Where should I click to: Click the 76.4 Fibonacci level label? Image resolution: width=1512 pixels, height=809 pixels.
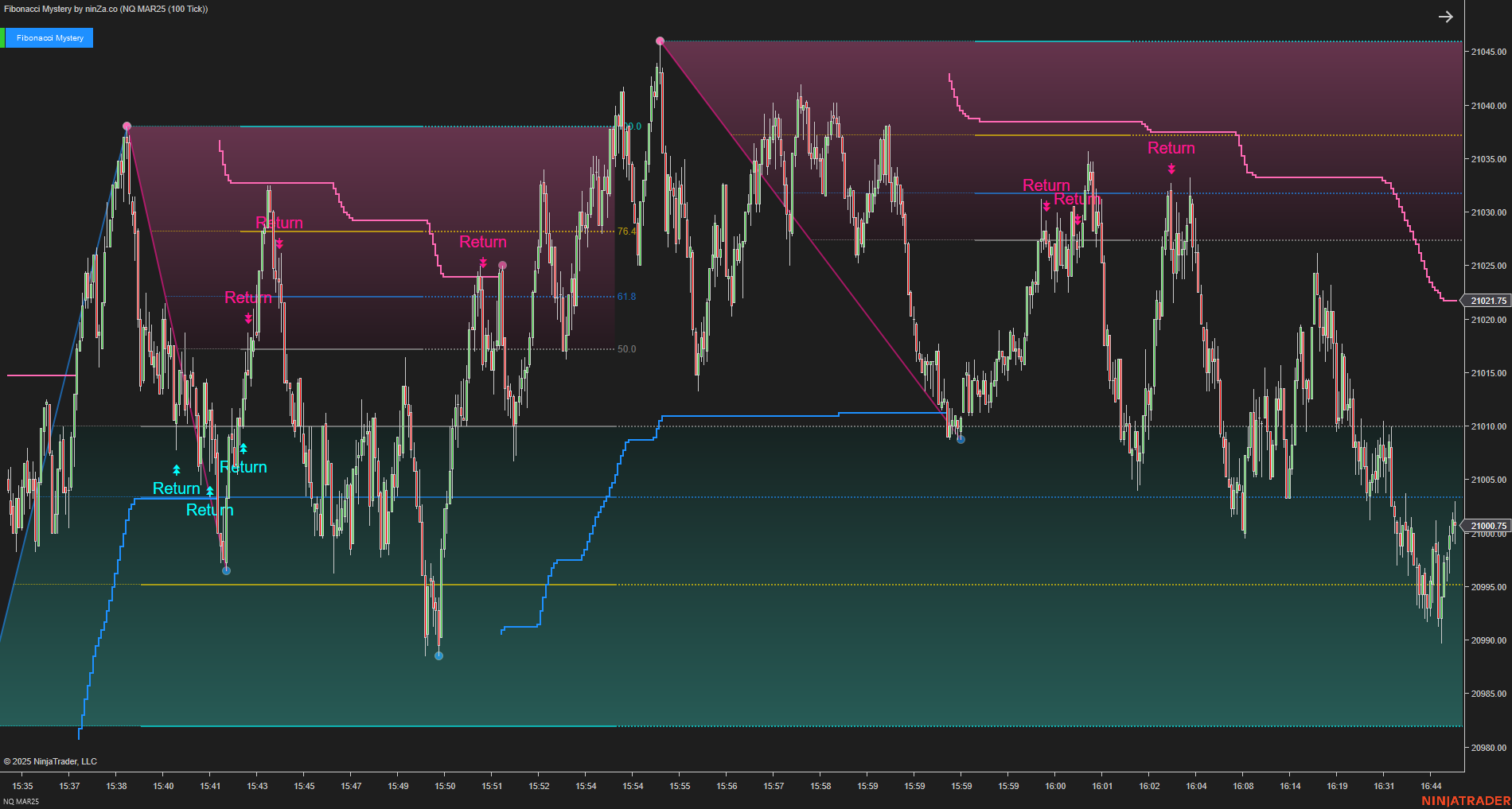pyautogui.click(x=626, y=231)
